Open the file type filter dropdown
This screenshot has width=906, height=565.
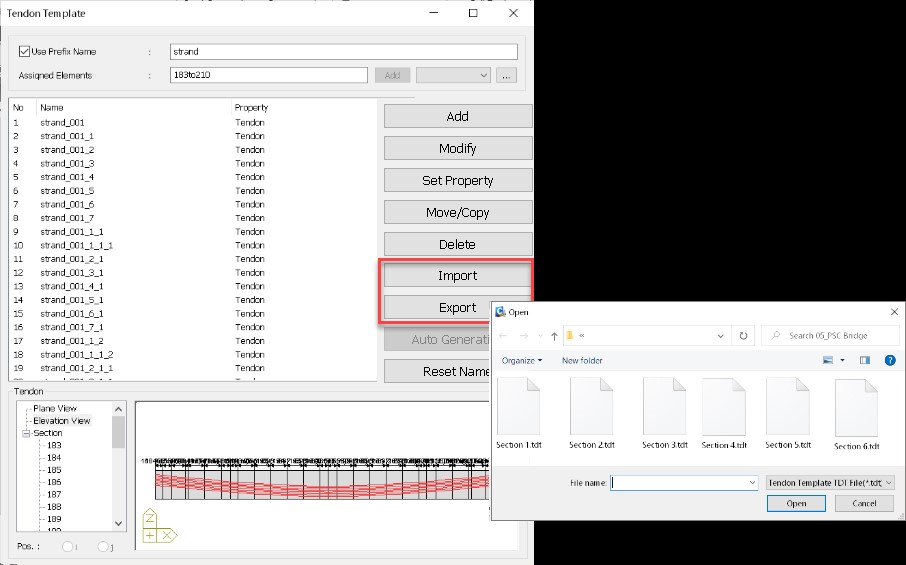point(830,483)
